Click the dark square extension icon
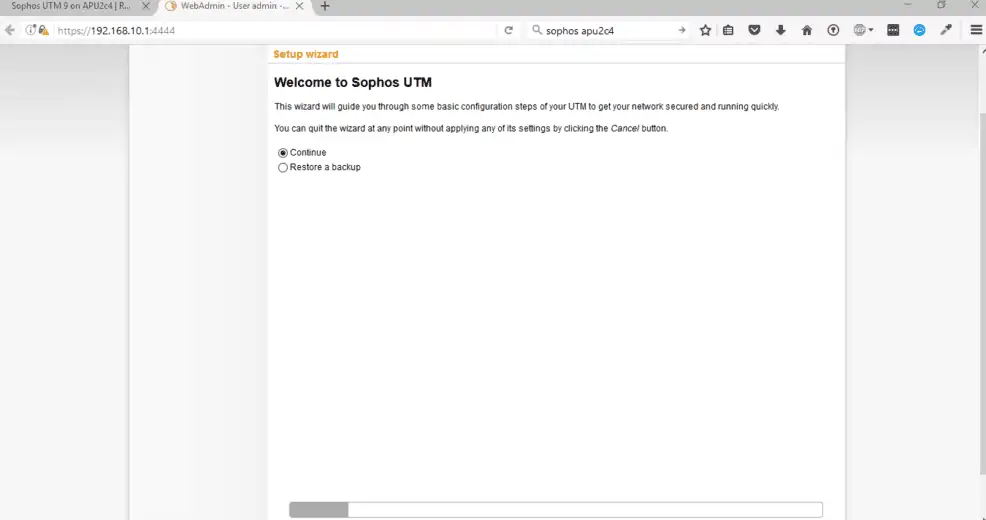Viewport: 986px width, 520px height. 893,30
